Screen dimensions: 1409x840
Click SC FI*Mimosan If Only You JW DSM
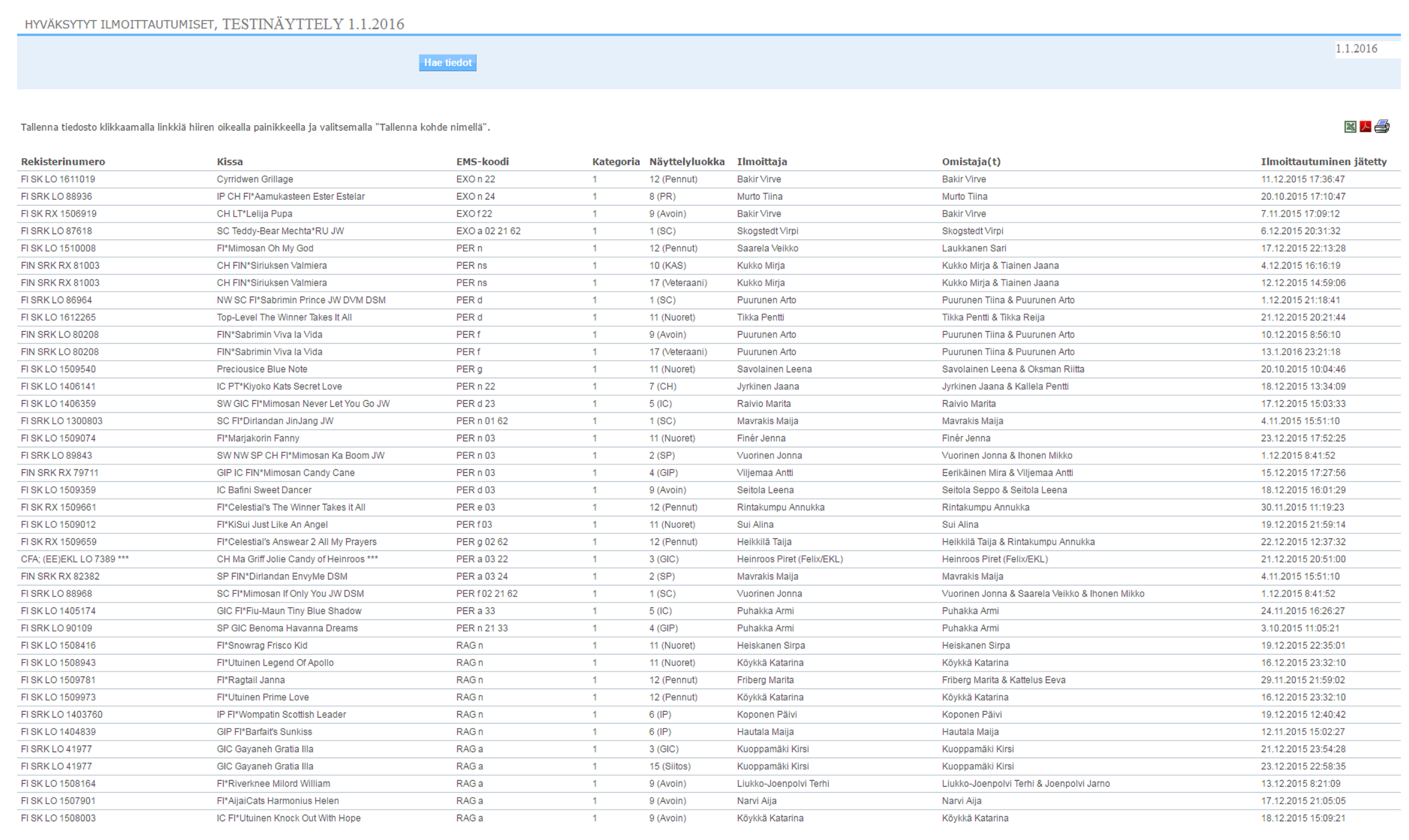(x=290, y=594)
